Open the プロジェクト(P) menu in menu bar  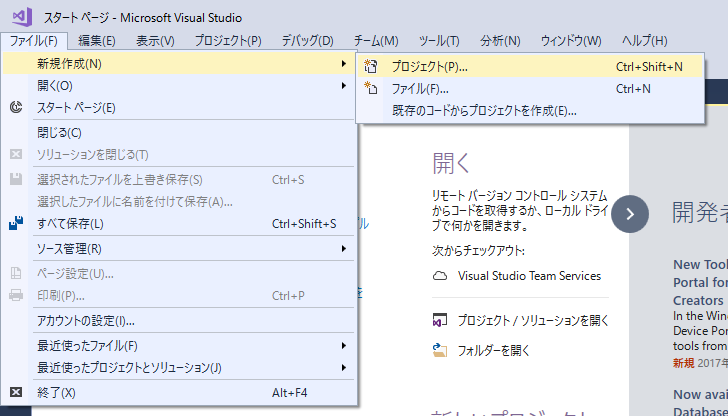point(228,41)
